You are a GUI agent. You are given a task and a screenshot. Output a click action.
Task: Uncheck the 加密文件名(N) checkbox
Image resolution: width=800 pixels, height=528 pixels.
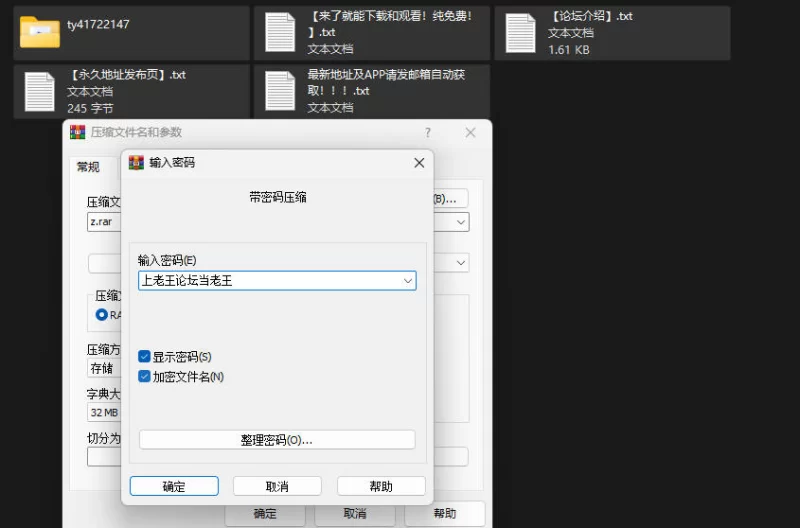click(144, 376)
